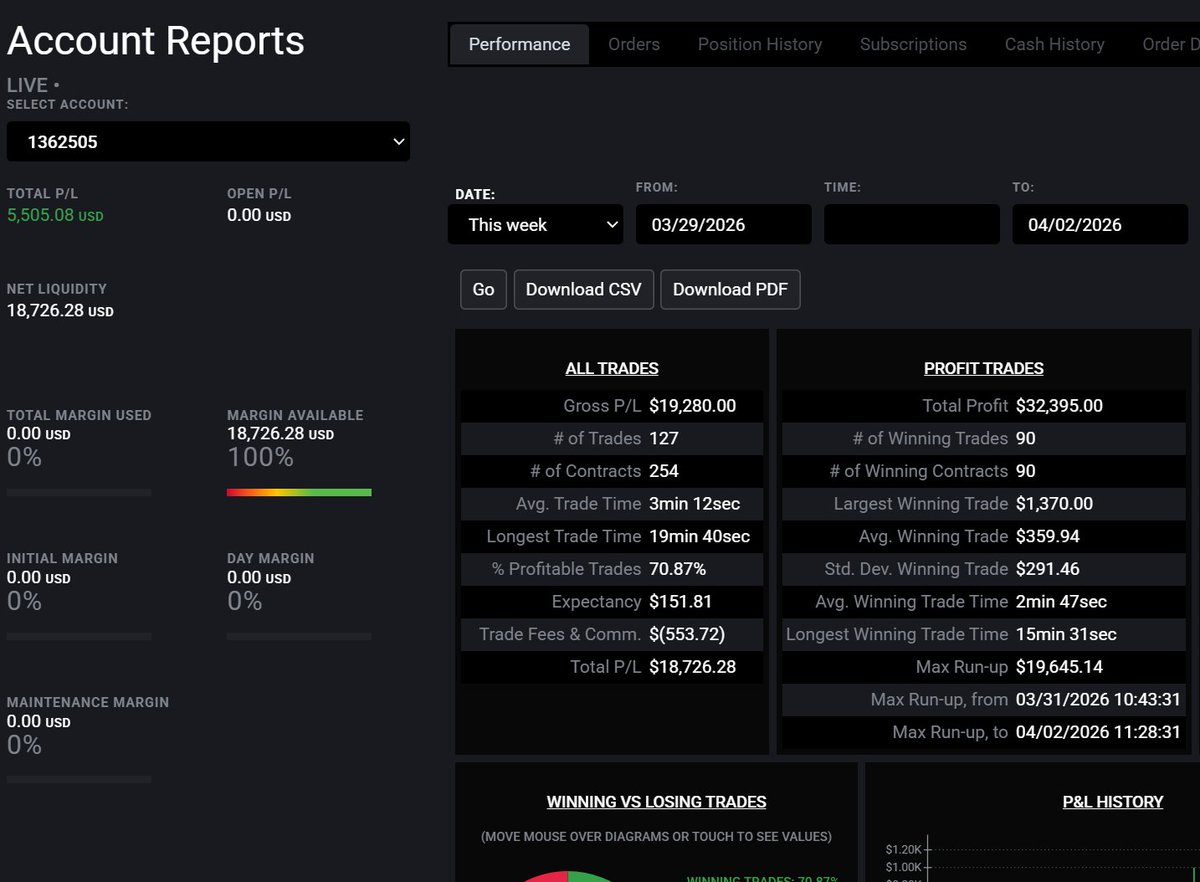This screenshot has height=882, width=1200.
Task: Click the ALL TRADES heading
Action: point(612,368)
